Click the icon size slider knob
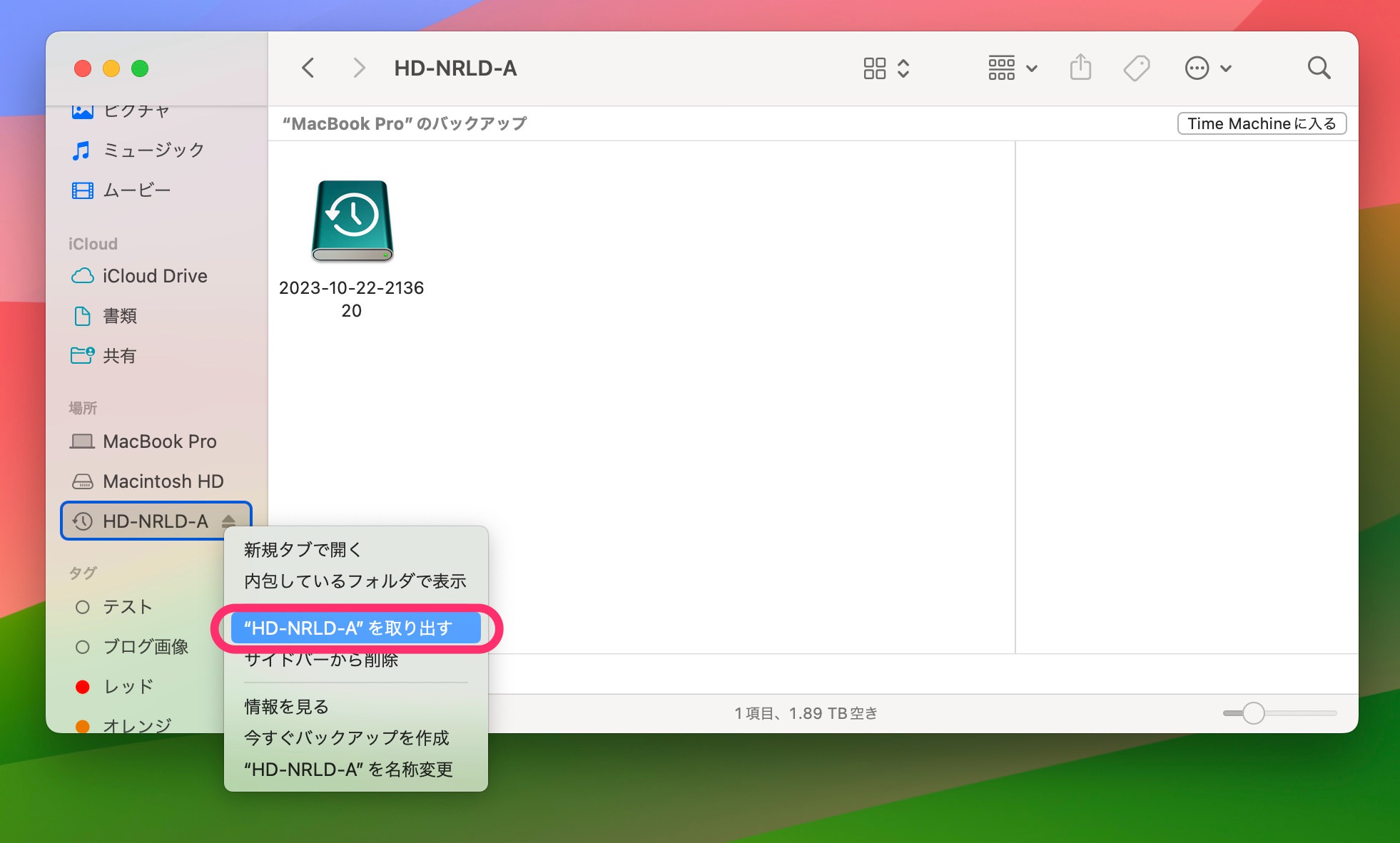 pyautogui.click(x=1253, y=713)
